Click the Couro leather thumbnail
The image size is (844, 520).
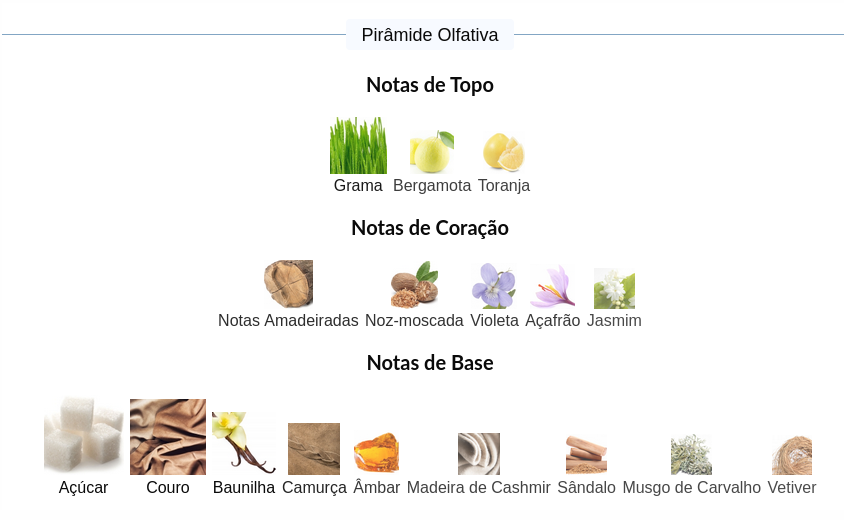click(x=168, y=437)
